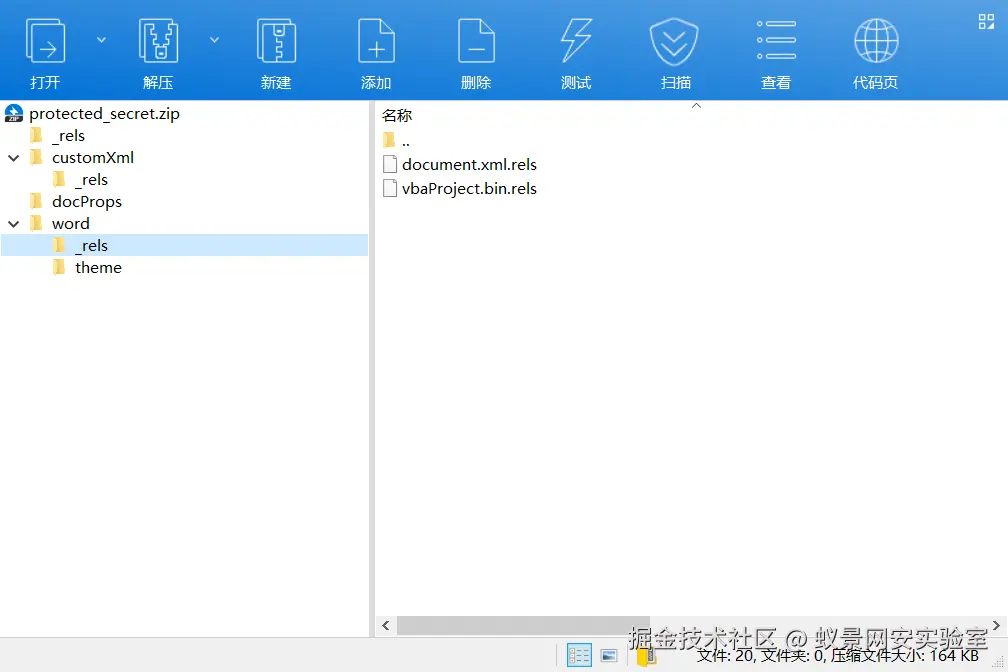Open the dropdown arrow next to 打开
The height and width of the screenshot is (672, 1008).
(x=101, y=40)
